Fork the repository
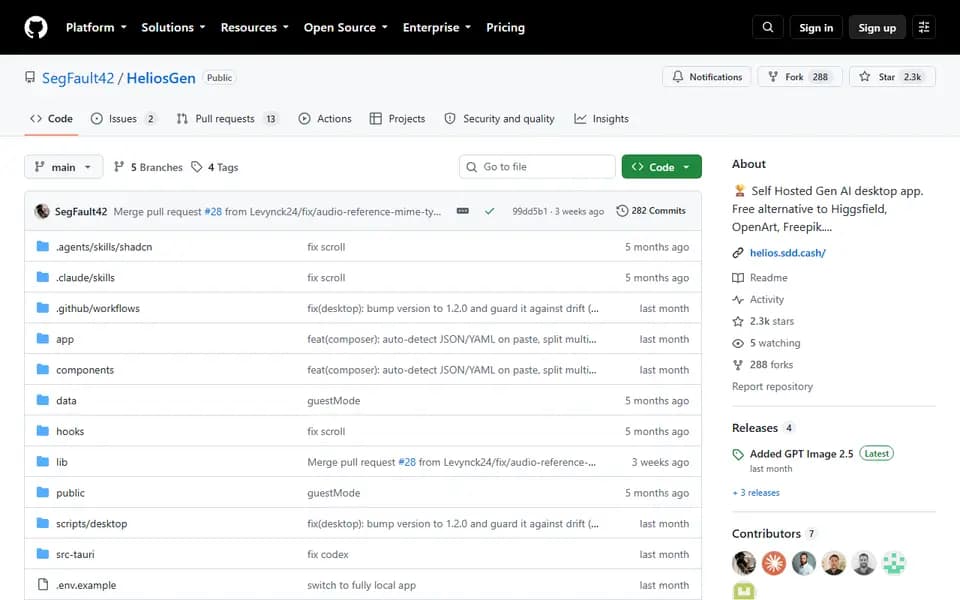Viewport: 960px width, 600px height. point(800,77)
